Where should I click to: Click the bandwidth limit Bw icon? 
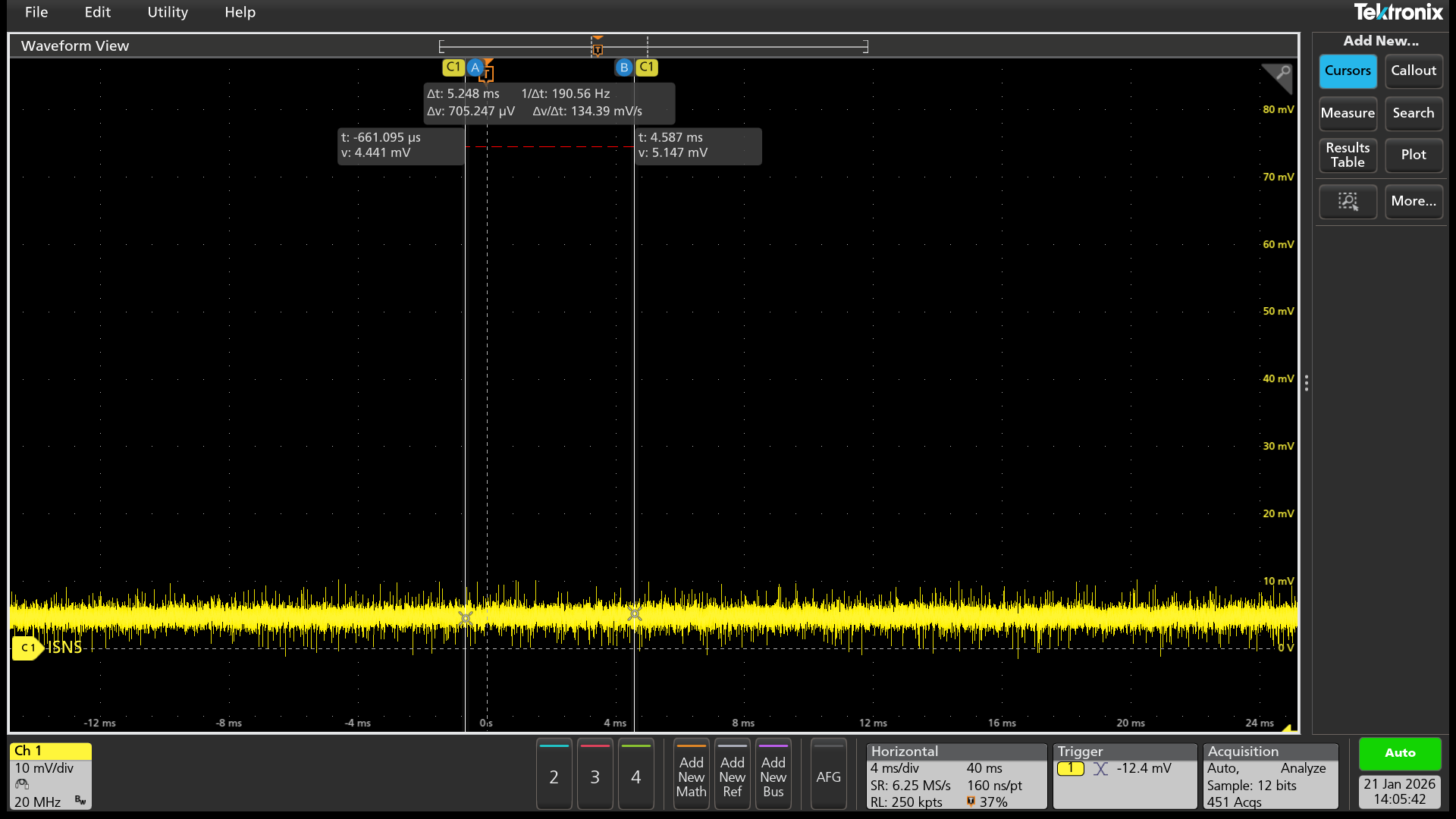(x=80, y=800)
